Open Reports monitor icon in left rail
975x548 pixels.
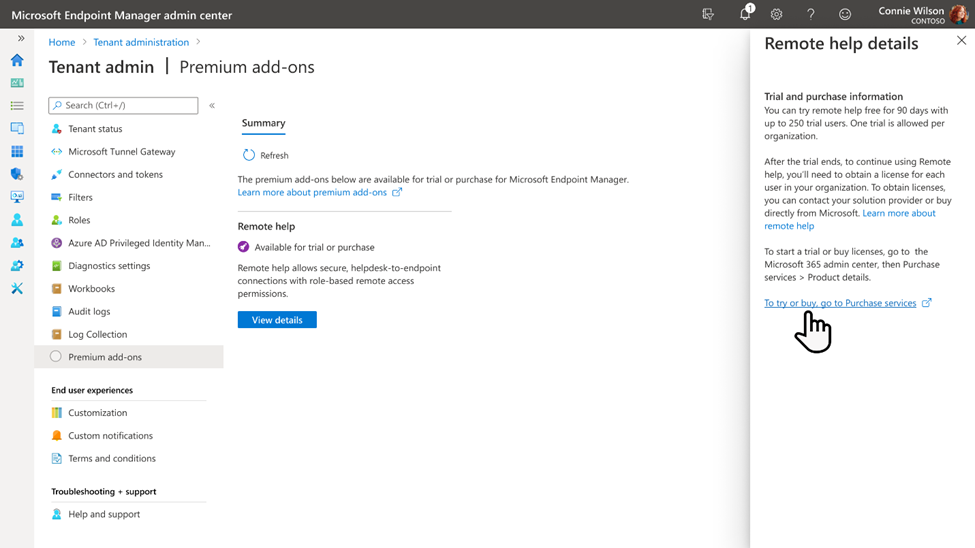(17, 197)
